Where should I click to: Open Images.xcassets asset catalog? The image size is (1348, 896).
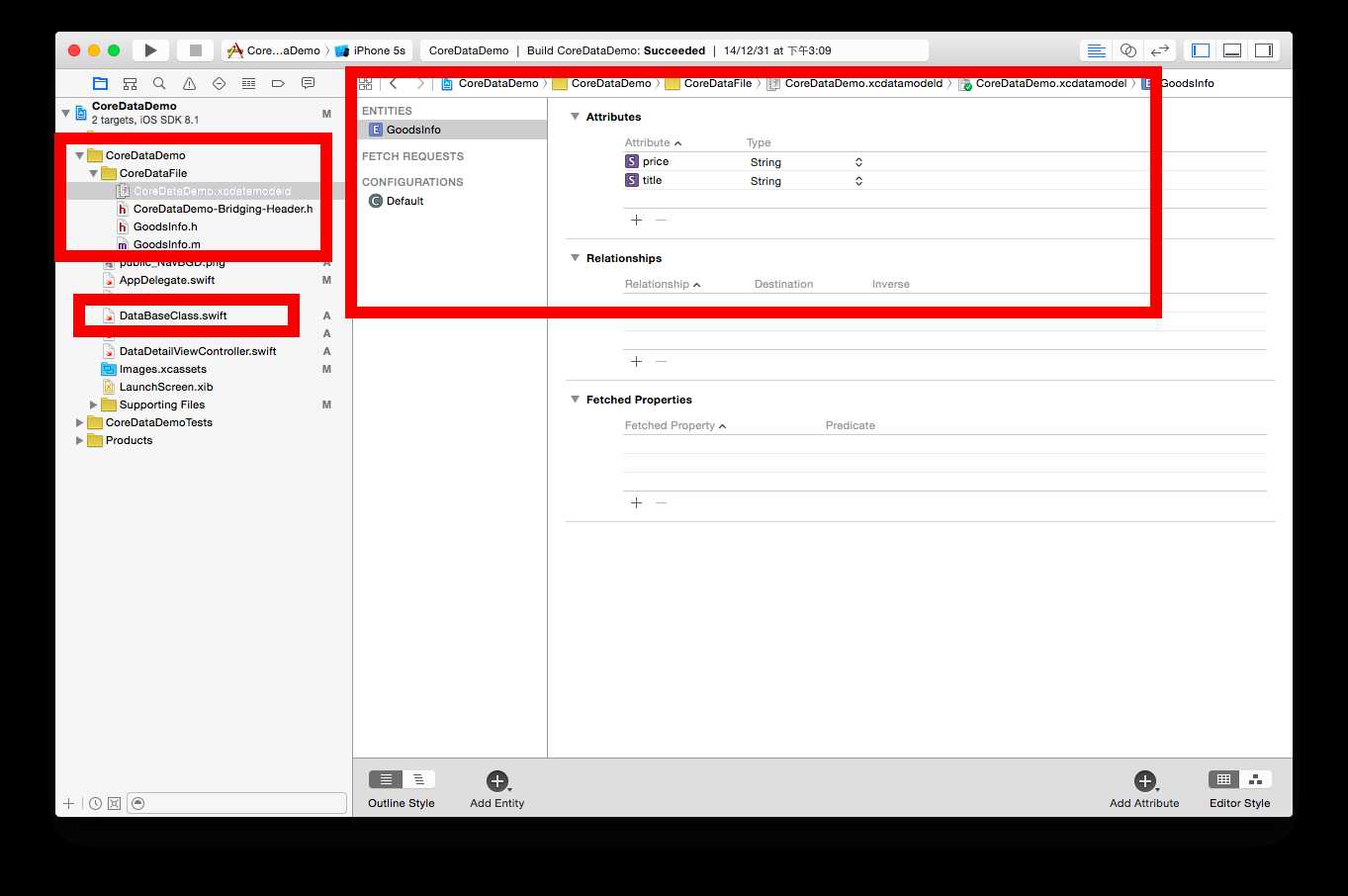tap(162, 369)
